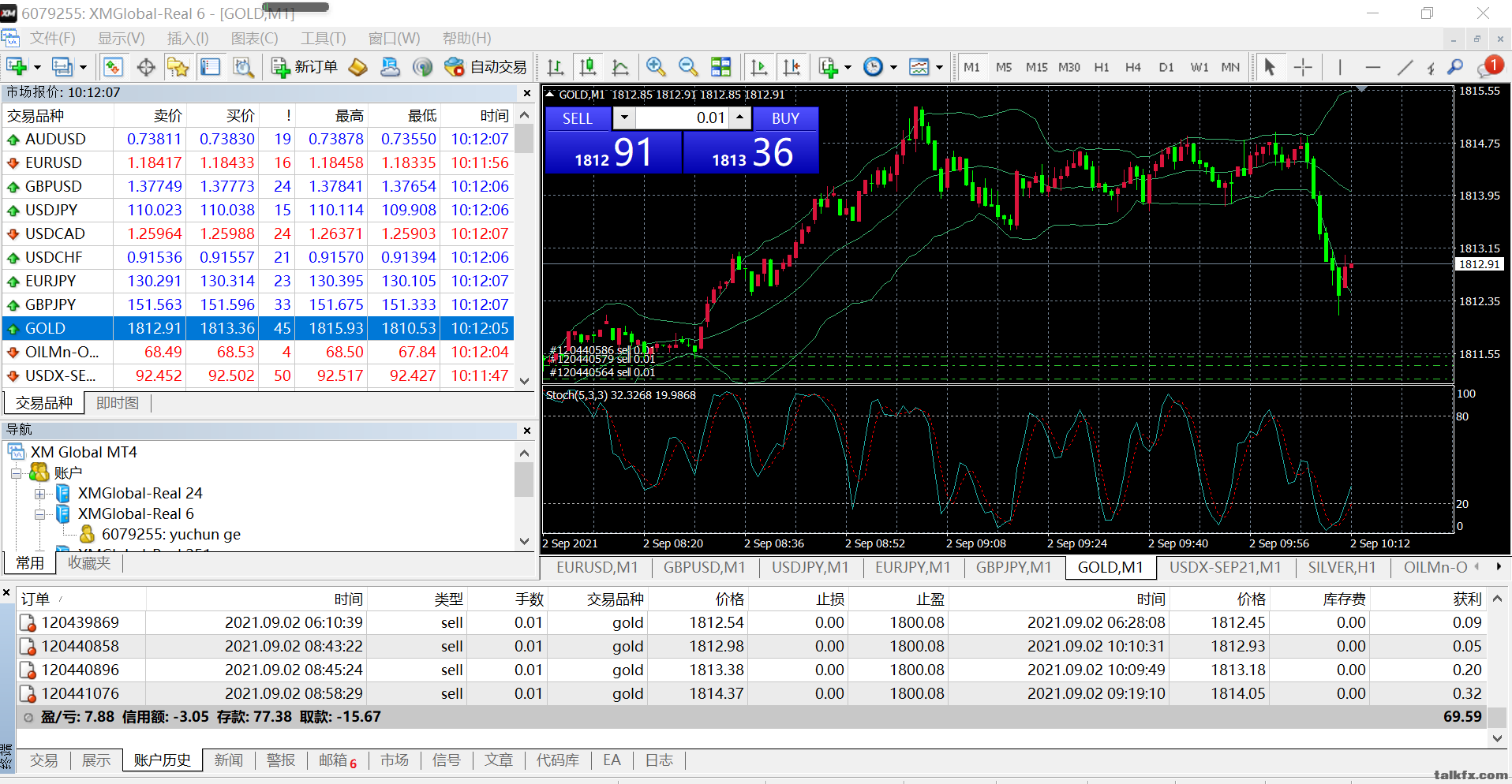
Task: Open dropdown arrow next to Profiles icon
Action: click(83, 67)
